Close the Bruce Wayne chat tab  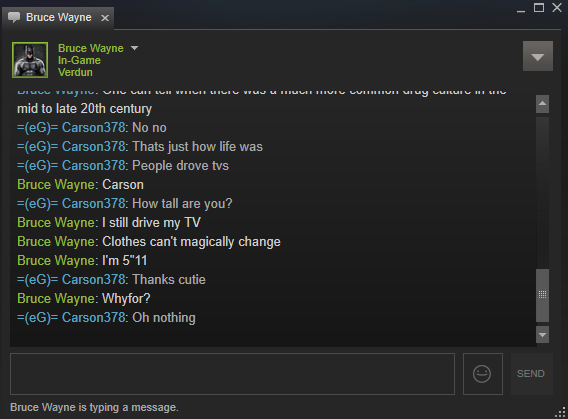pyautogui.click(x=105, y=18)
